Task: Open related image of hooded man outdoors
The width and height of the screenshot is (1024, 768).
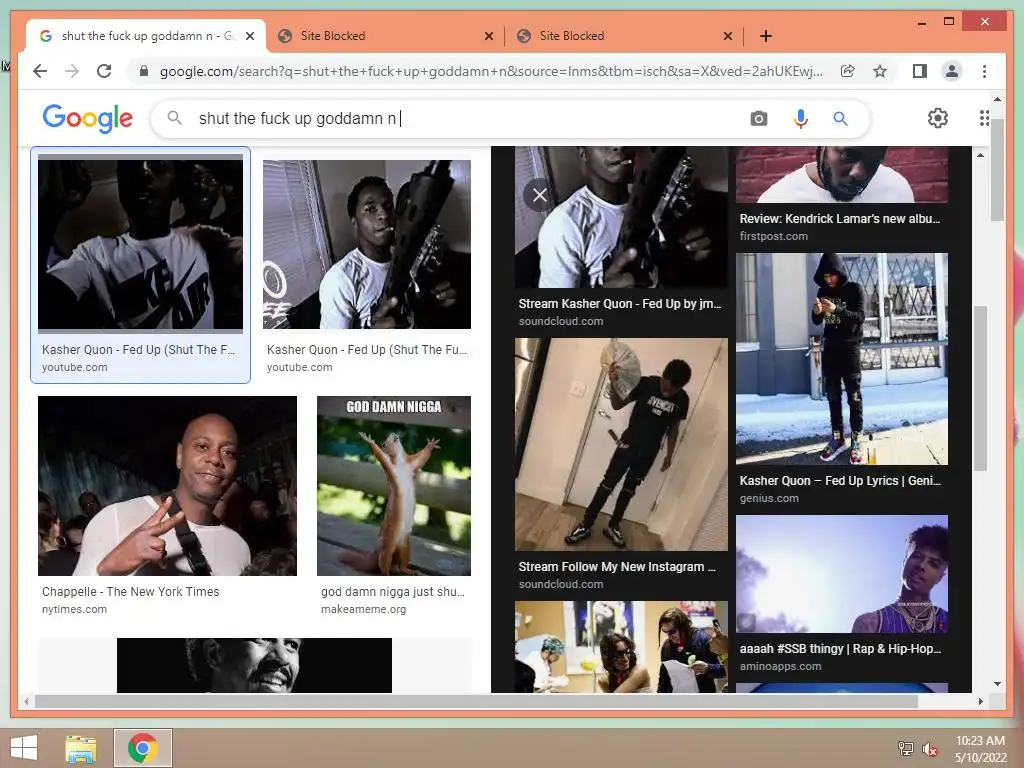Action: pos(842,359)
